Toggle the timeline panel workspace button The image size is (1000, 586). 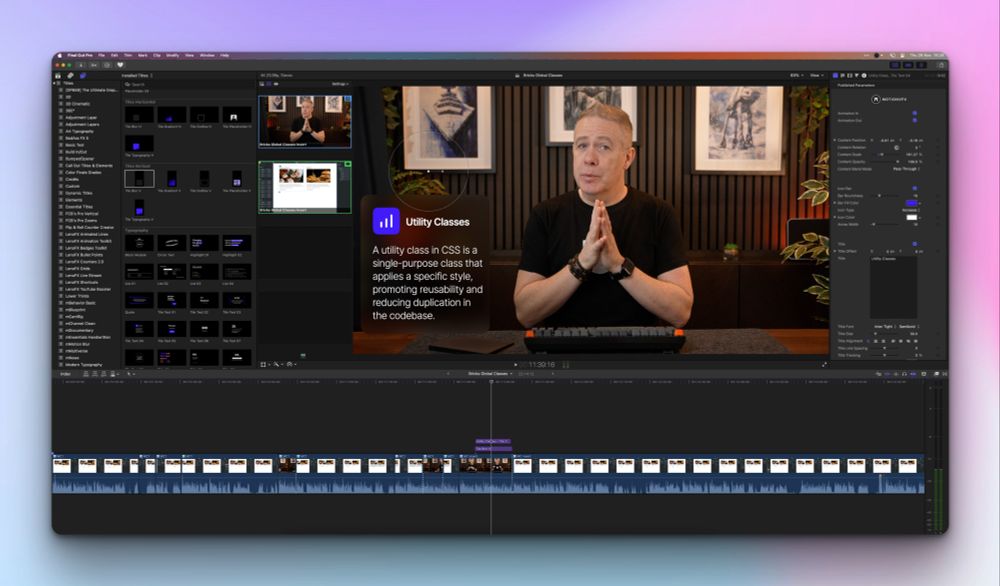pyautogui.click(x=908, y=65)
